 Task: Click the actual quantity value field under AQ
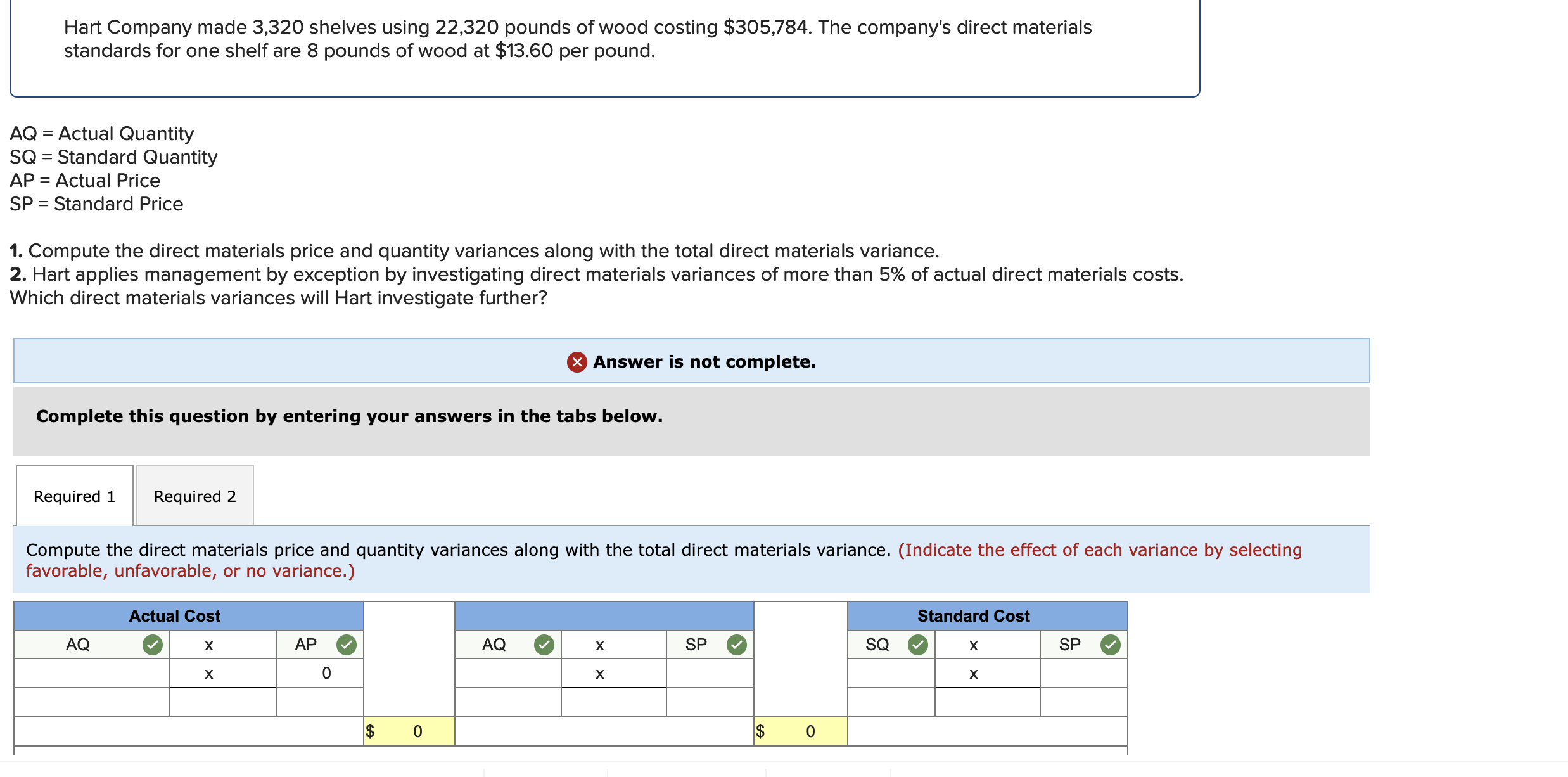pos(92,673)
